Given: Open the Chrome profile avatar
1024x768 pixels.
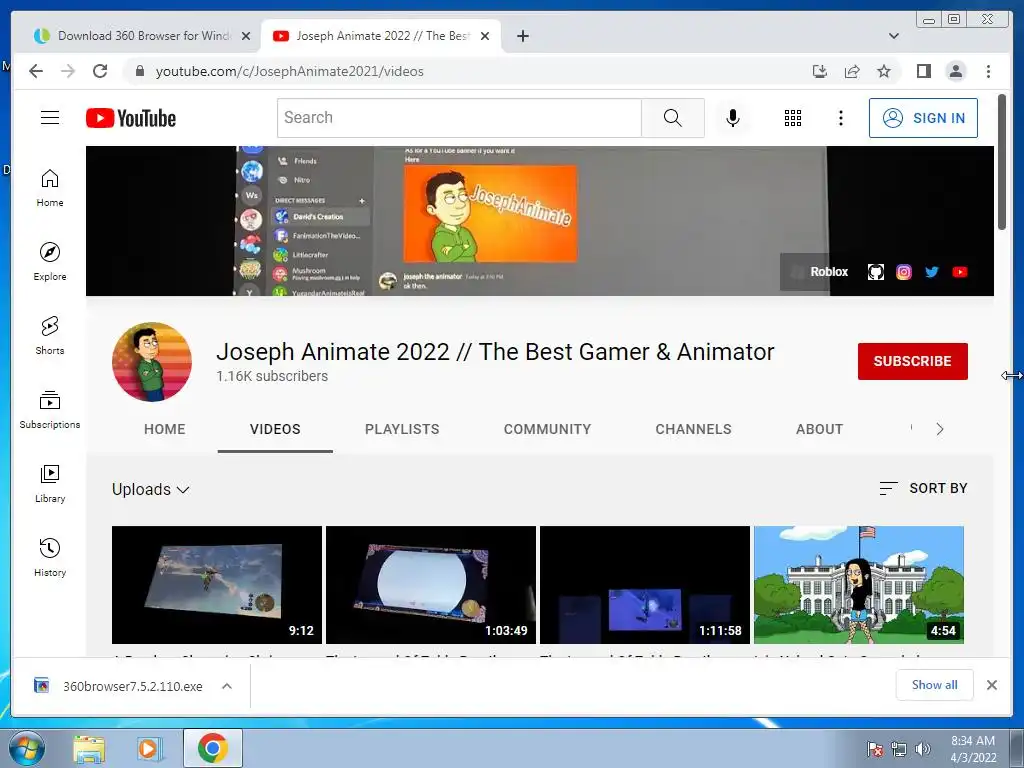Looking at the screenshot, I should 956,71.
